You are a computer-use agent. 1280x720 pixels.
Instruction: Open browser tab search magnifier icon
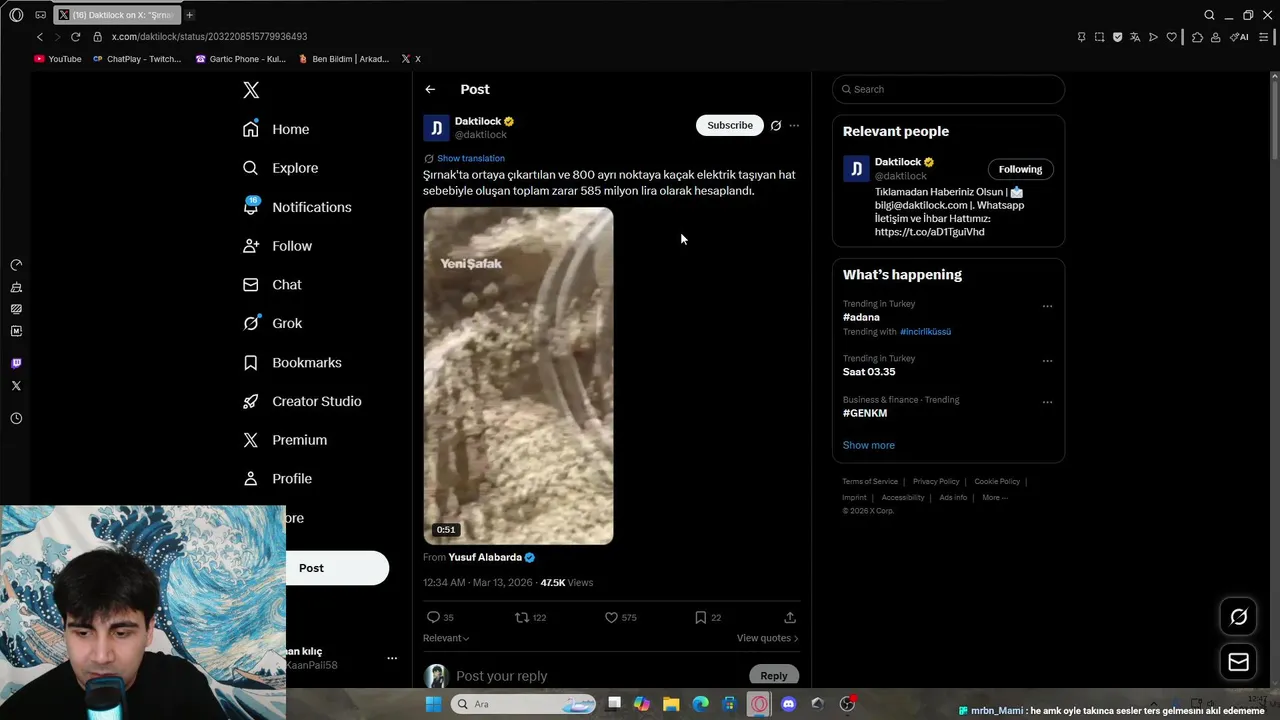[1209, 15]
